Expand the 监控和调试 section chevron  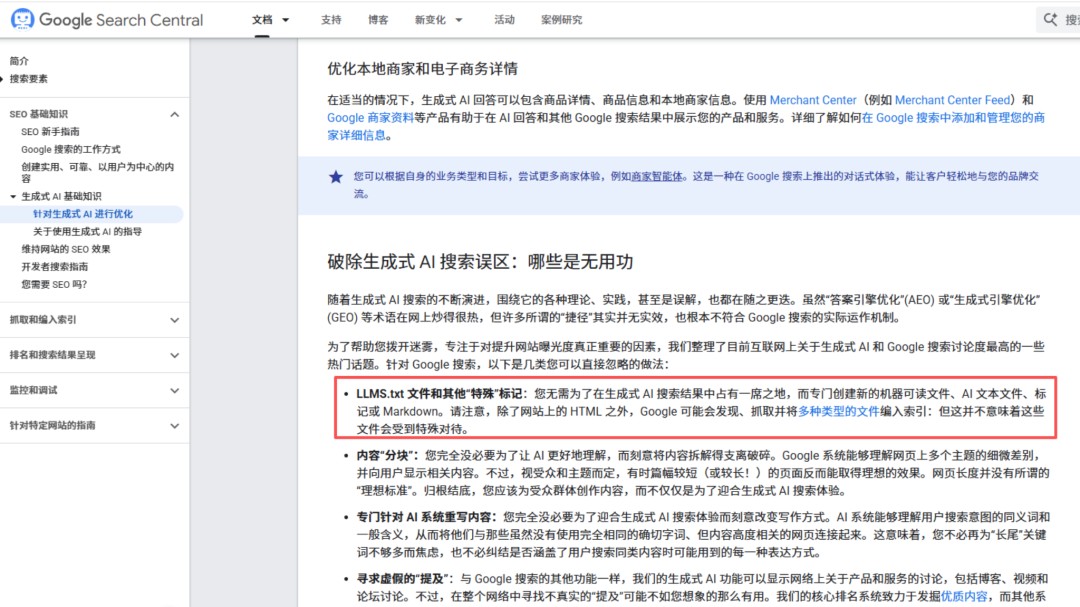174,390
